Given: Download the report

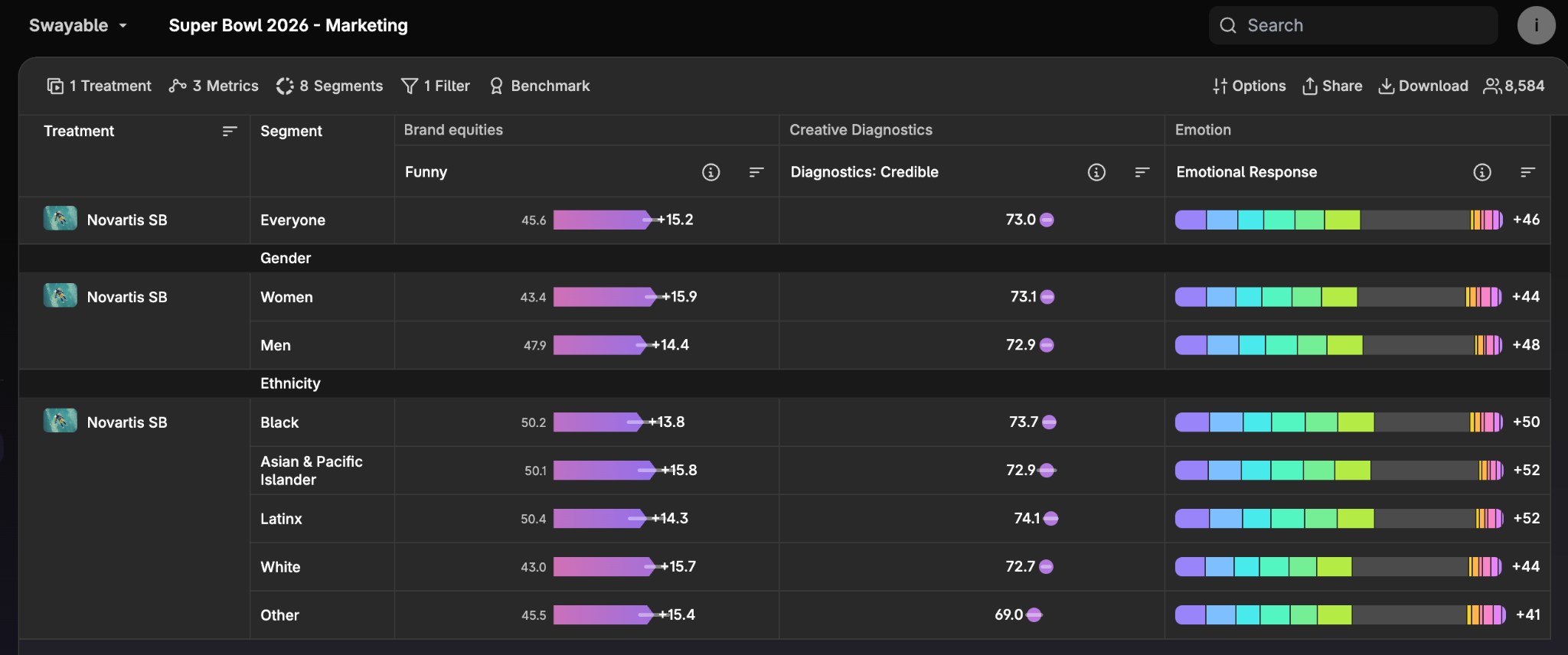Looking at the screenshot, I should [1423, 86].
